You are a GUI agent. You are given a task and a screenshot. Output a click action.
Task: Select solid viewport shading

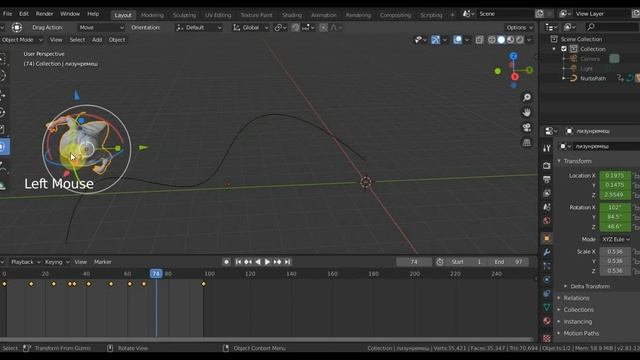[x=501, y=40]
